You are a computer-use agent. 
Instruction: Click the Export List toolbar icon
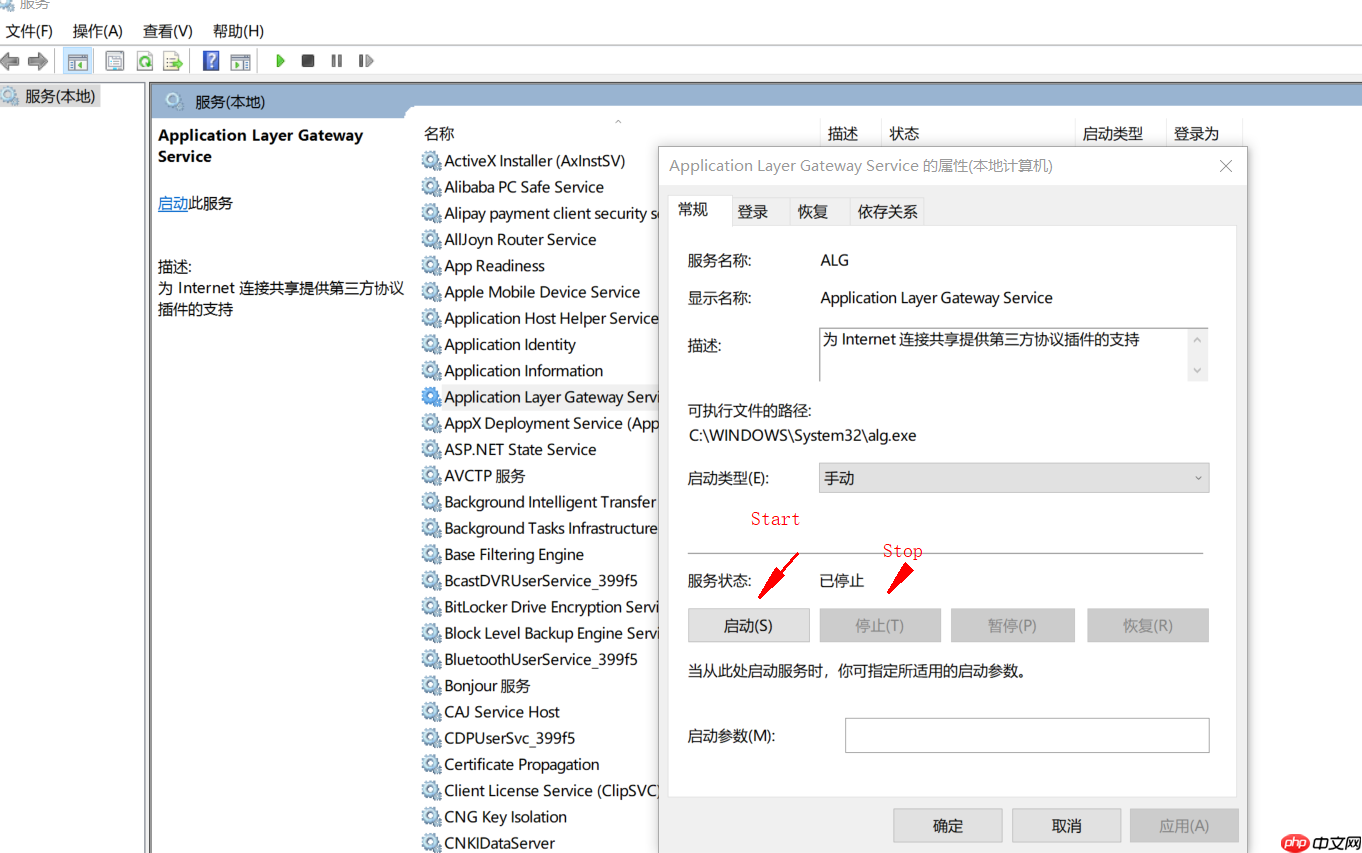pyautogui.click(x=172, y=61)
